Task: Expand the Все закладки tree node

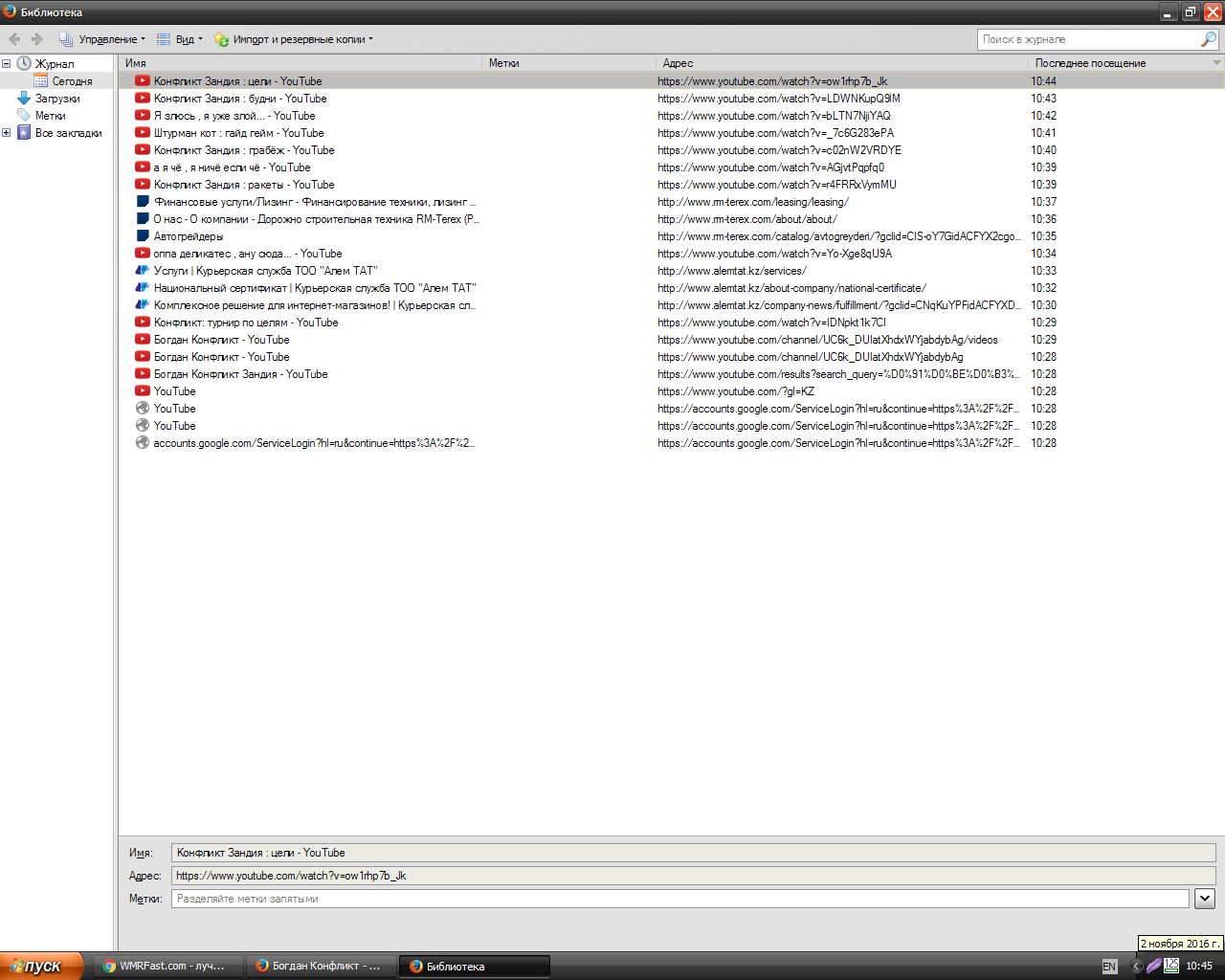Action: 6,133
